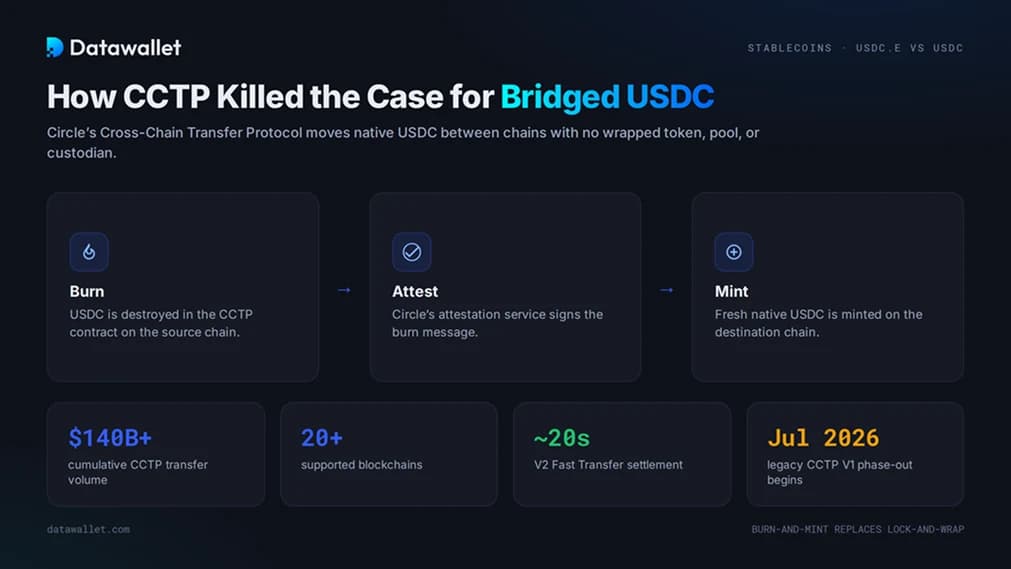Click the Circle's Cross-Chain Transfer Protocol subtitle
This screenshot has height=569, width=1011.
click(403, 143)
